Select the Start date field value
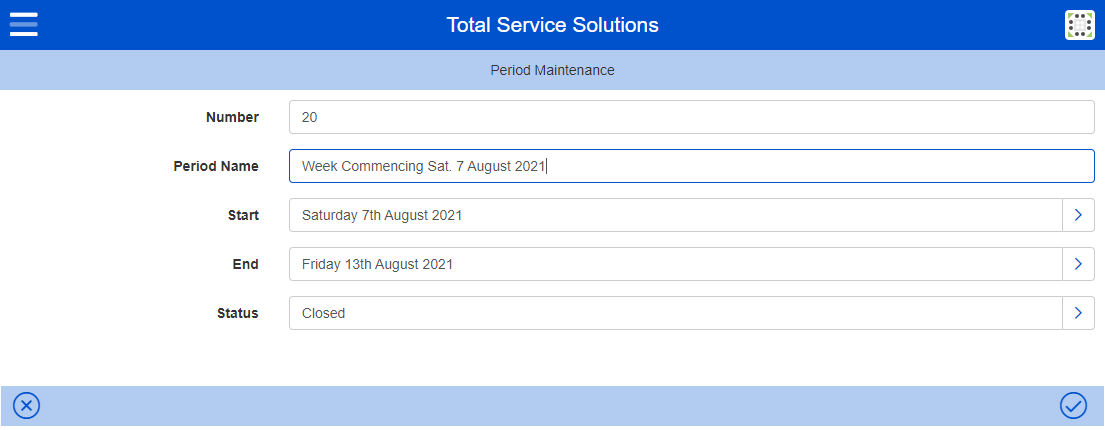 pyautogui.click(x=675, y=215)
